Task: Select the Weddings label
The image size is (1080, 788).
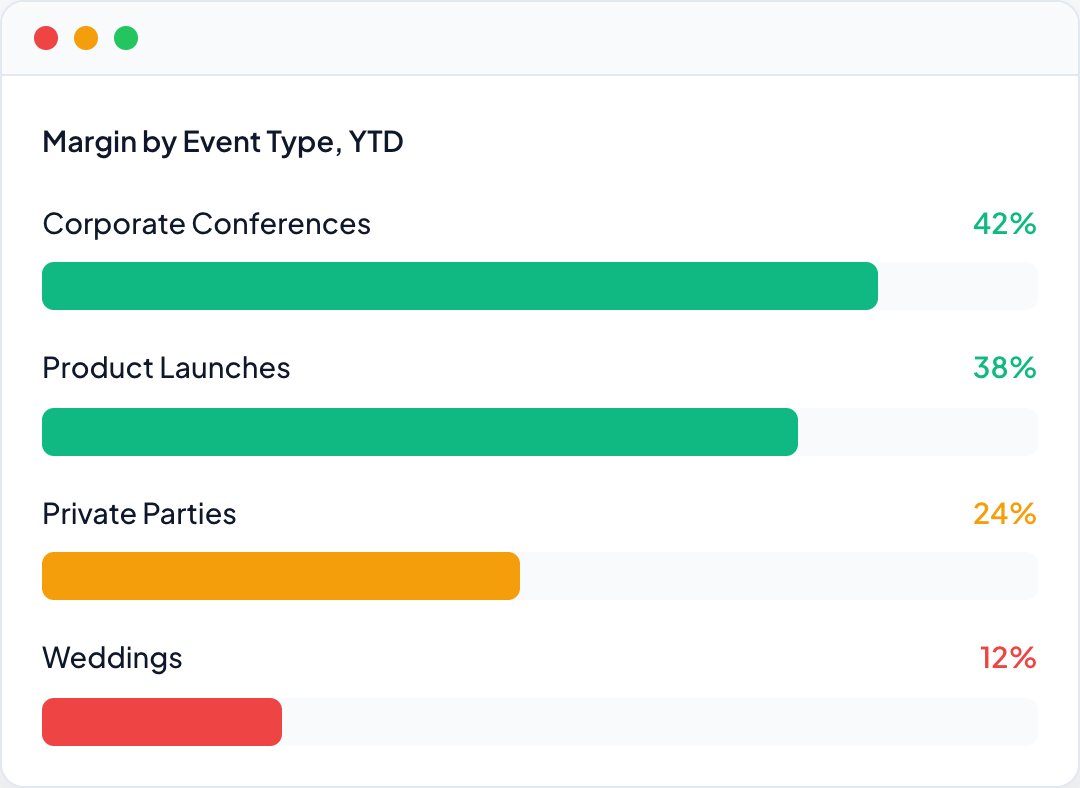Action: (x=112, y=658)
